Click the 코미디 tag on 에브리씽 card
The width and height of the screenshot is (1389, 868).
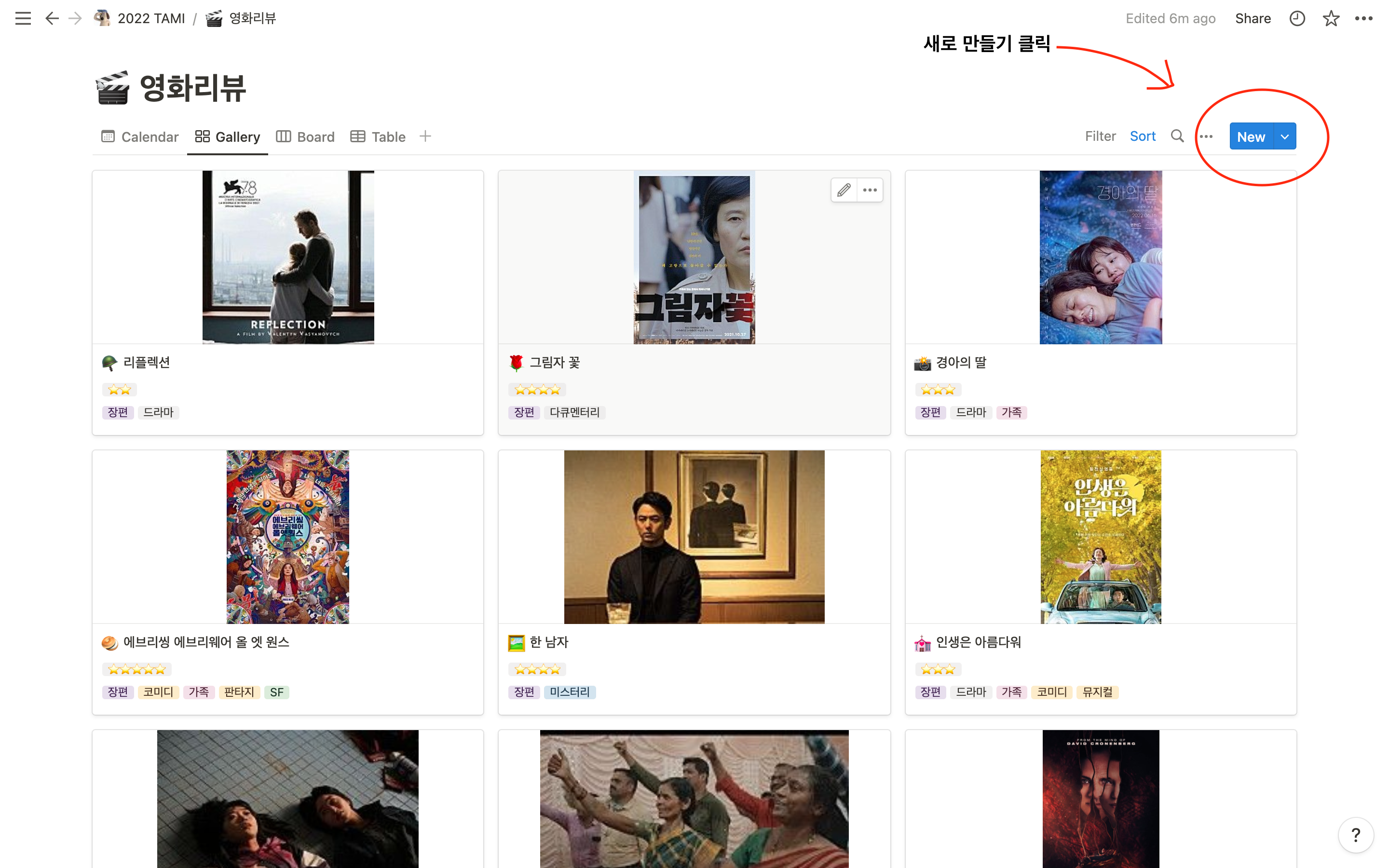pyautogui.click(x=158, y=692)
